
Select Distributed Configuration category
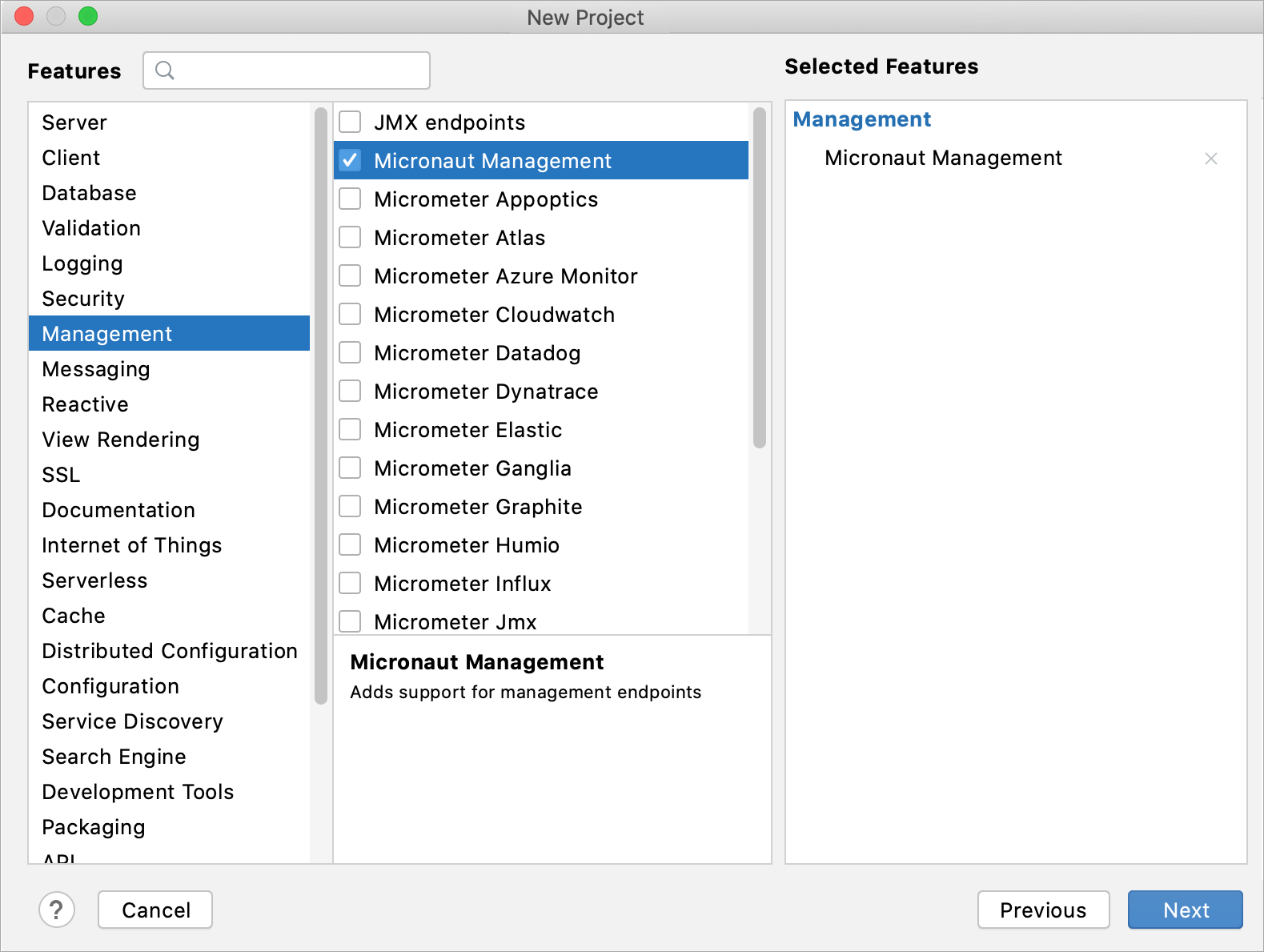coord(169,651)
